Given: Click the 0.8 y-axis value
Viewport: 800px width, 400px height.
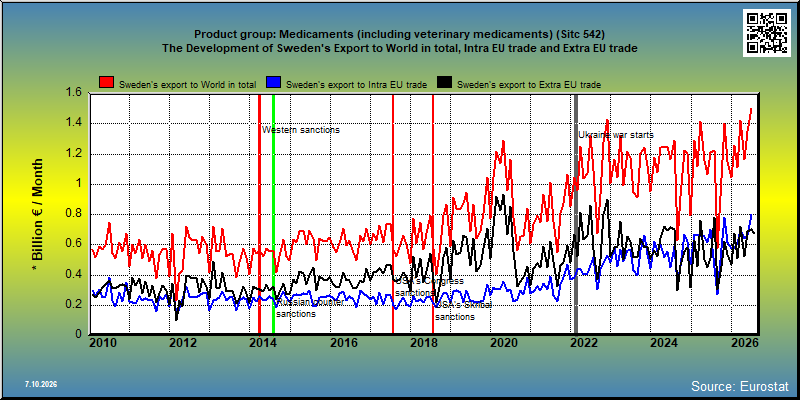Looking at the screenshot, I should point(74,214).
